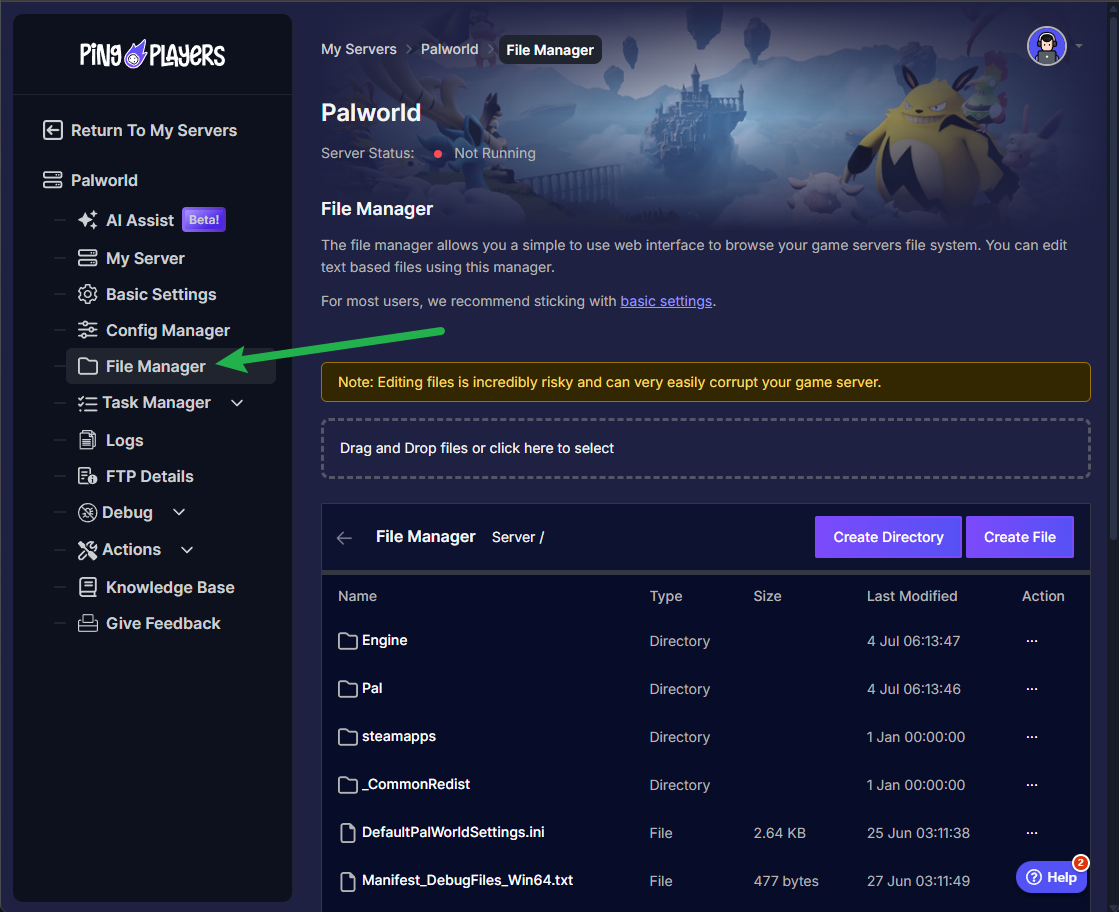1119x912 pixels.
Task: Click the Give Feedback icon
Action: (x=88, y=623)
